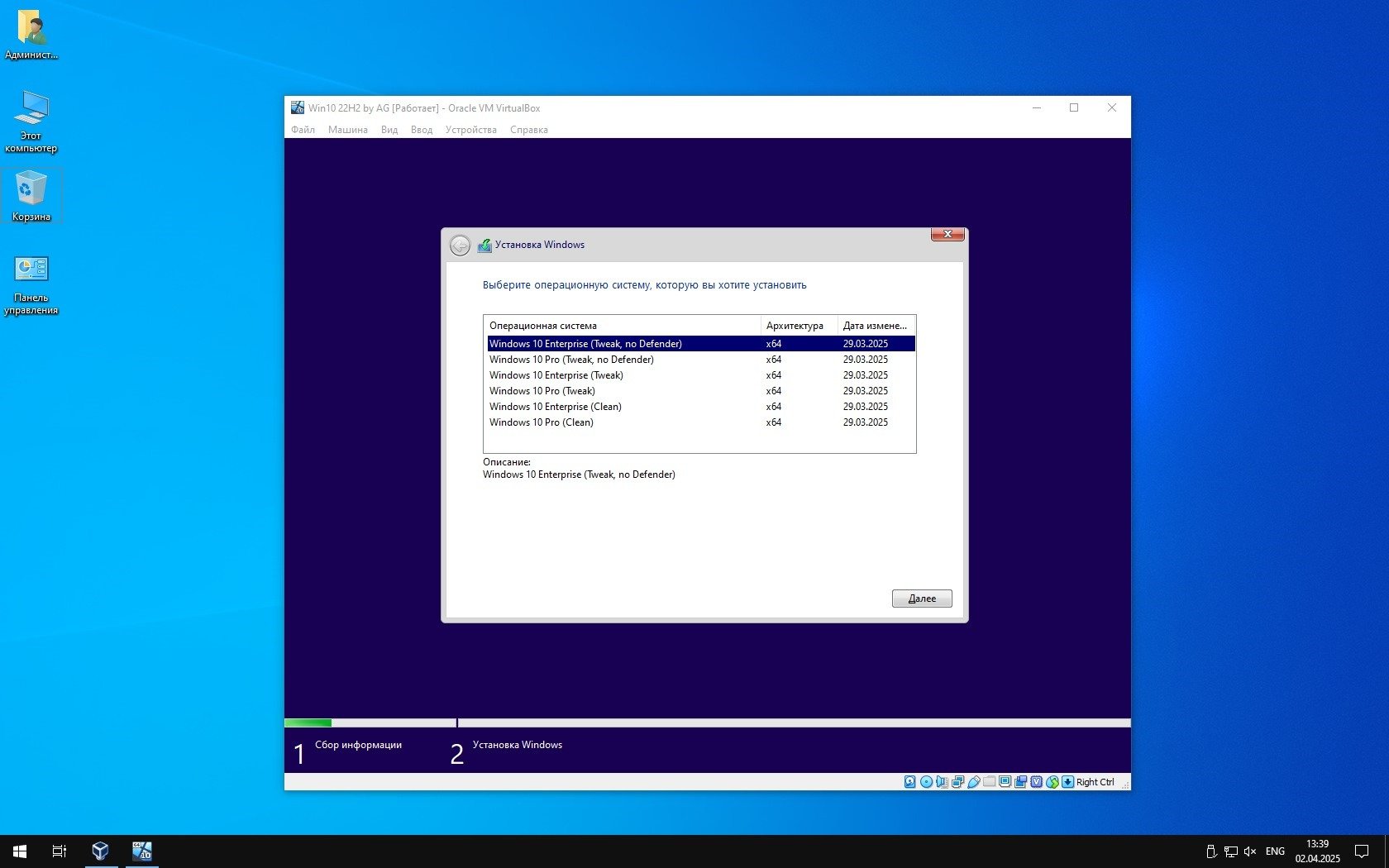Click the shared folders status icon
1389x868 pixels.
[990, 782]
